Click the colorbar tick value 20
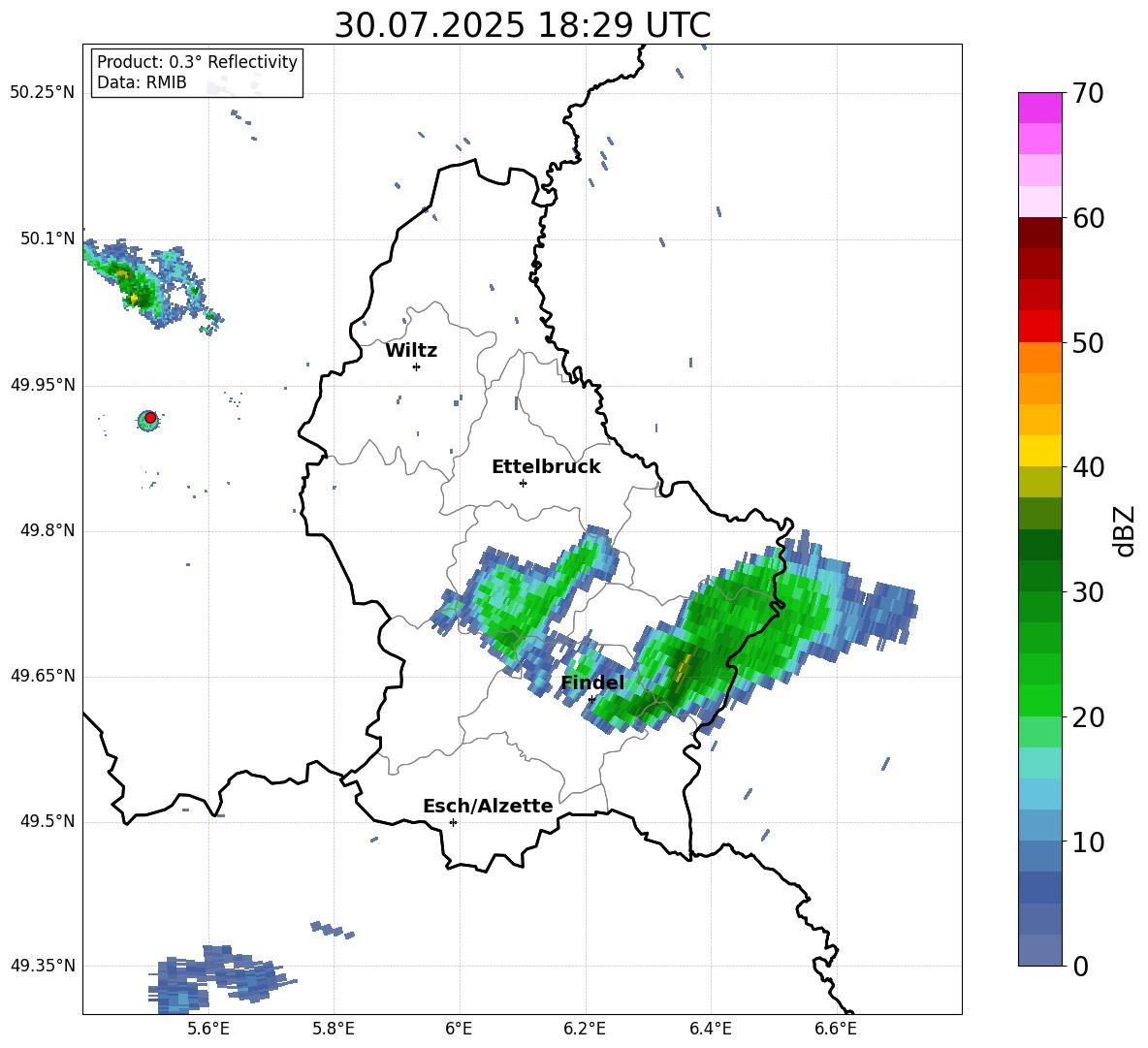Viewport: 1148px width, 1048px height. click(1088, 717)
